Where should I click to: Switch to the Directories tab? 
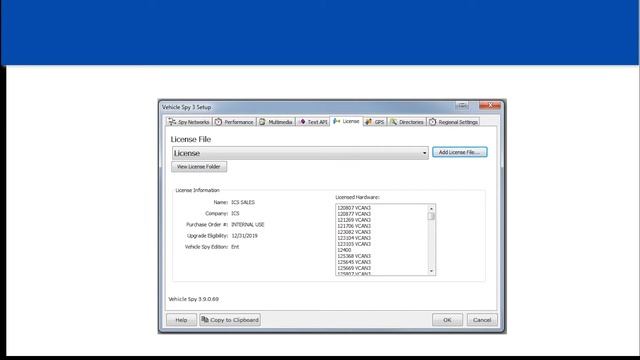click(x=407, y=122)
